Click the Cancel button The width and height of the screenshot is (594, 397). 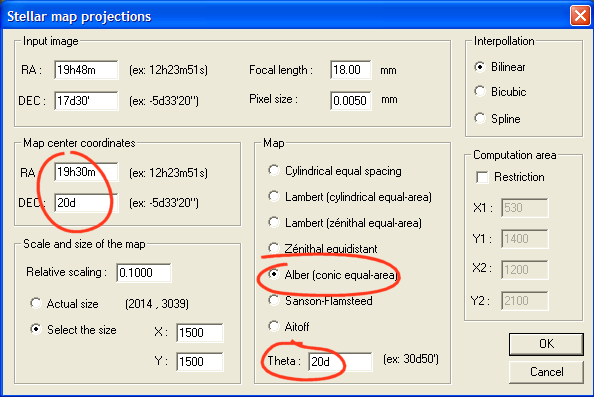[x=546, y=372]
